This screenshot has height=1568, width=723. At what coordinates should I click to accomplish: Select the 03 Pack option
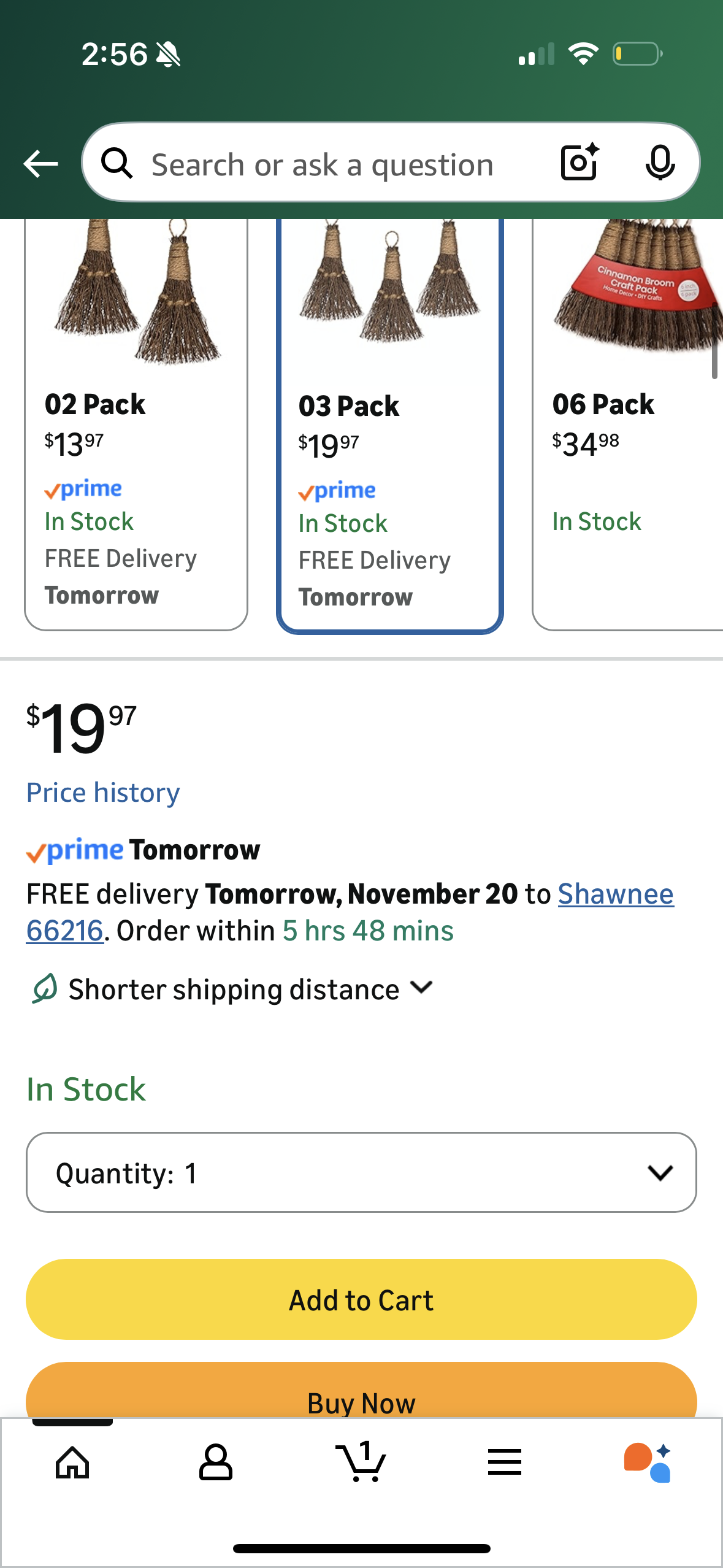click(x=389, y=423)
